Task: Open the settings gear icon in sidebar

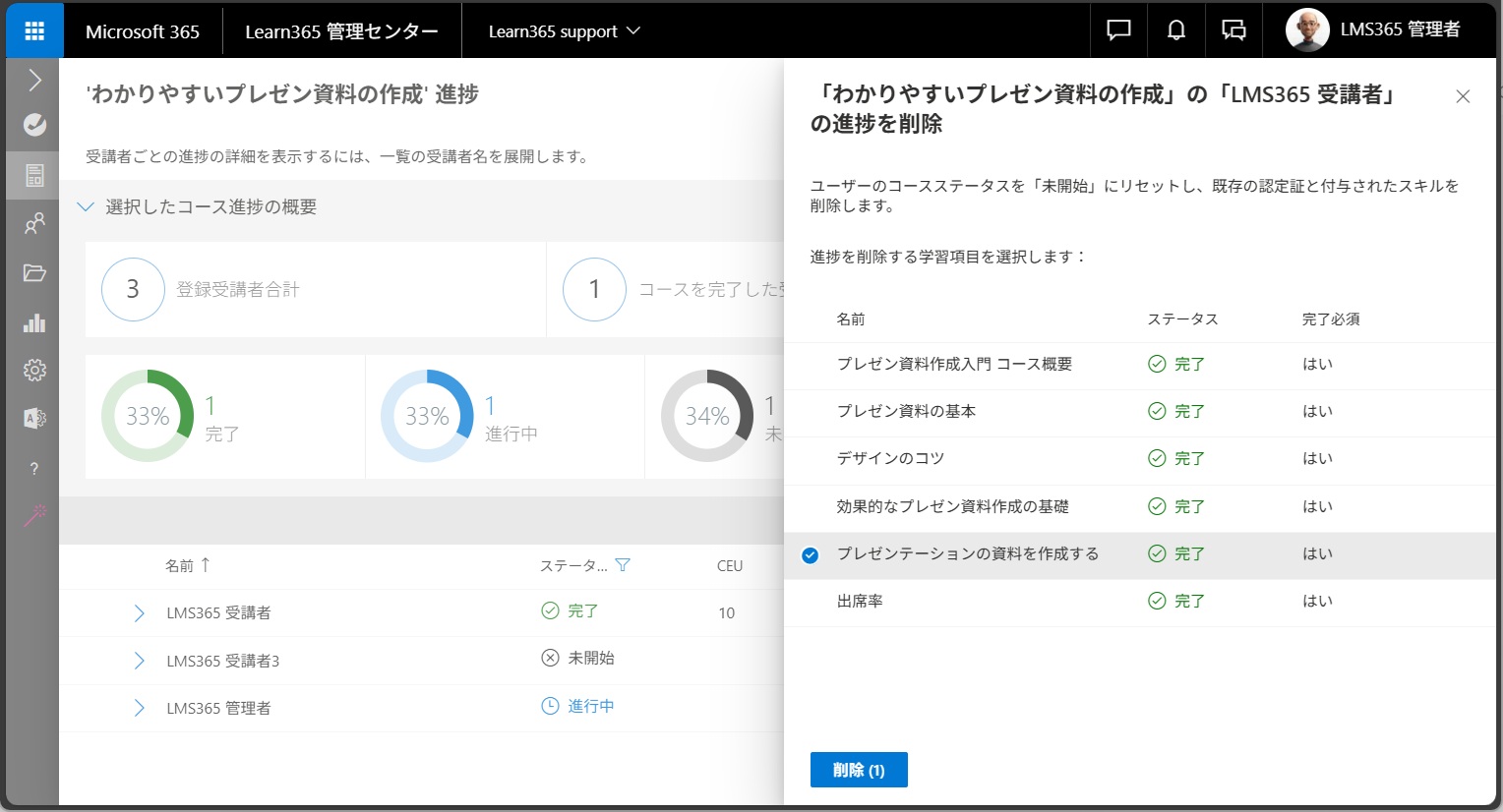Action: coord(34,370)
